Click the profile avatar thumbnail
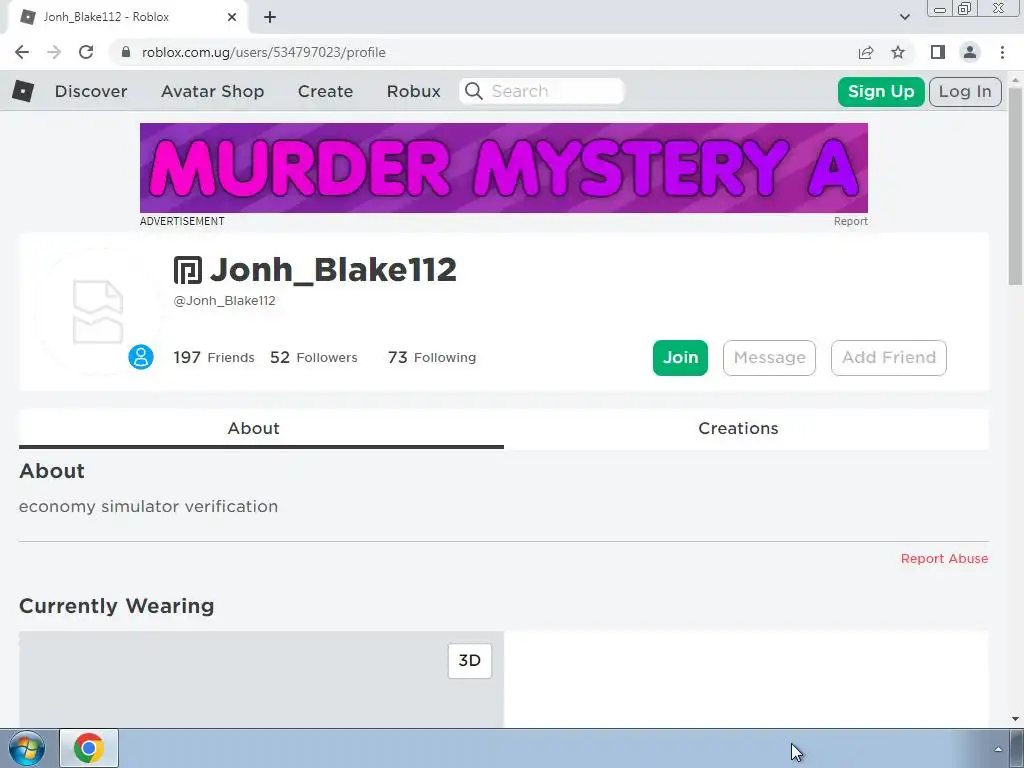 point(98,312)
